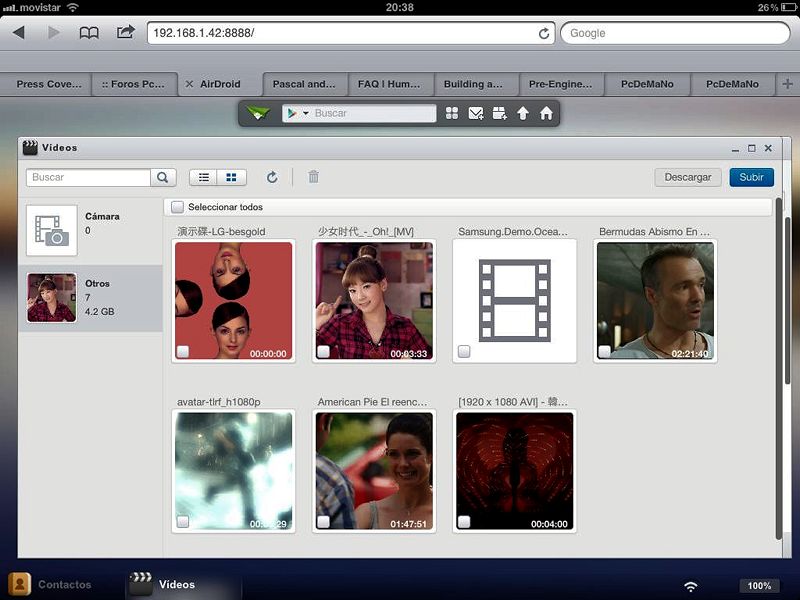
Task: Switch to Pascal and... browser tab
Action: coord(305,84)
